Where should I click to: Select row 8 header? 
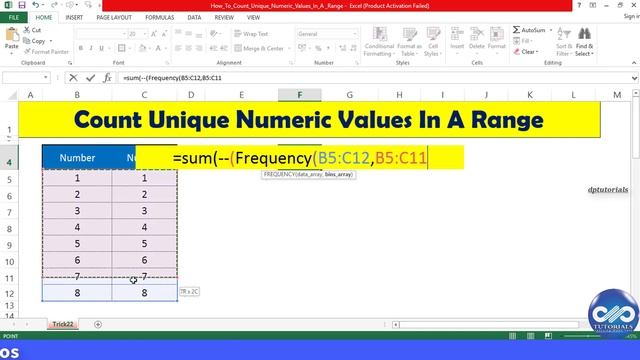pyautogui.click(x=9, y=229)
